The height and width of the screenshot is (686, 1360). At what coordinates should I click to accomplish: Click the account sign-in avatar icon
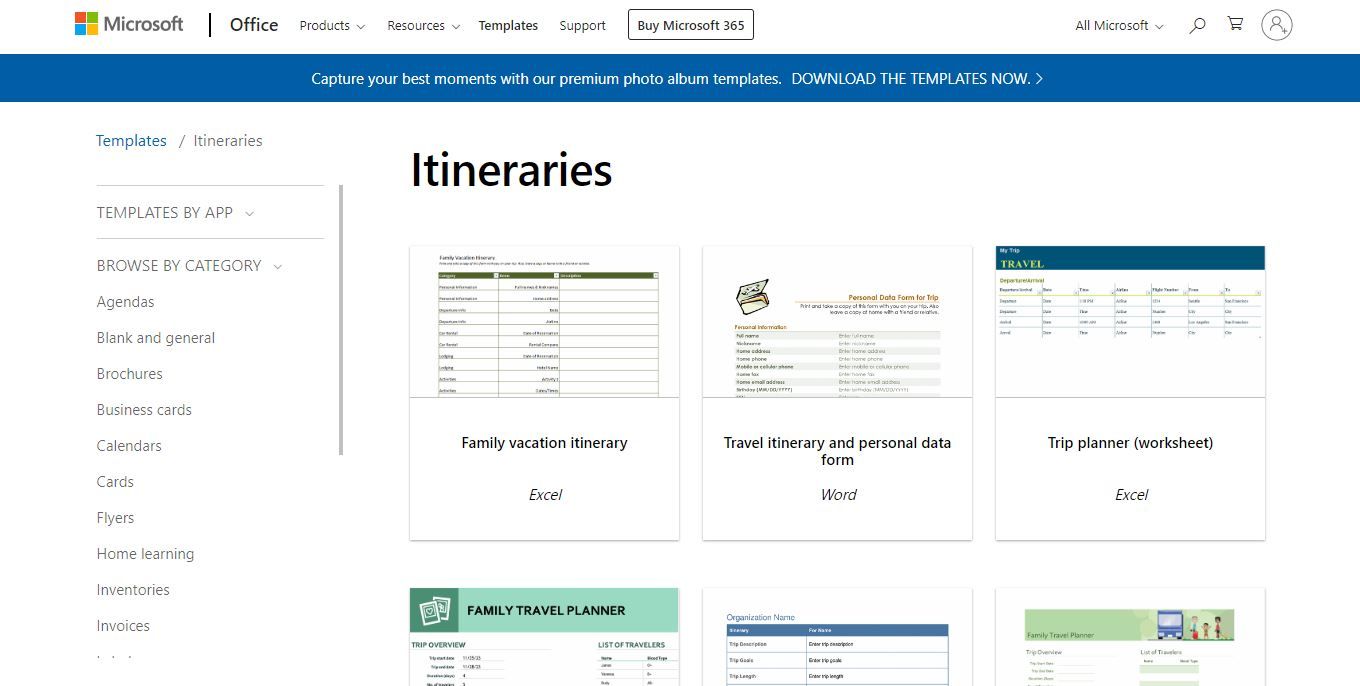[x=1277, y=25]
